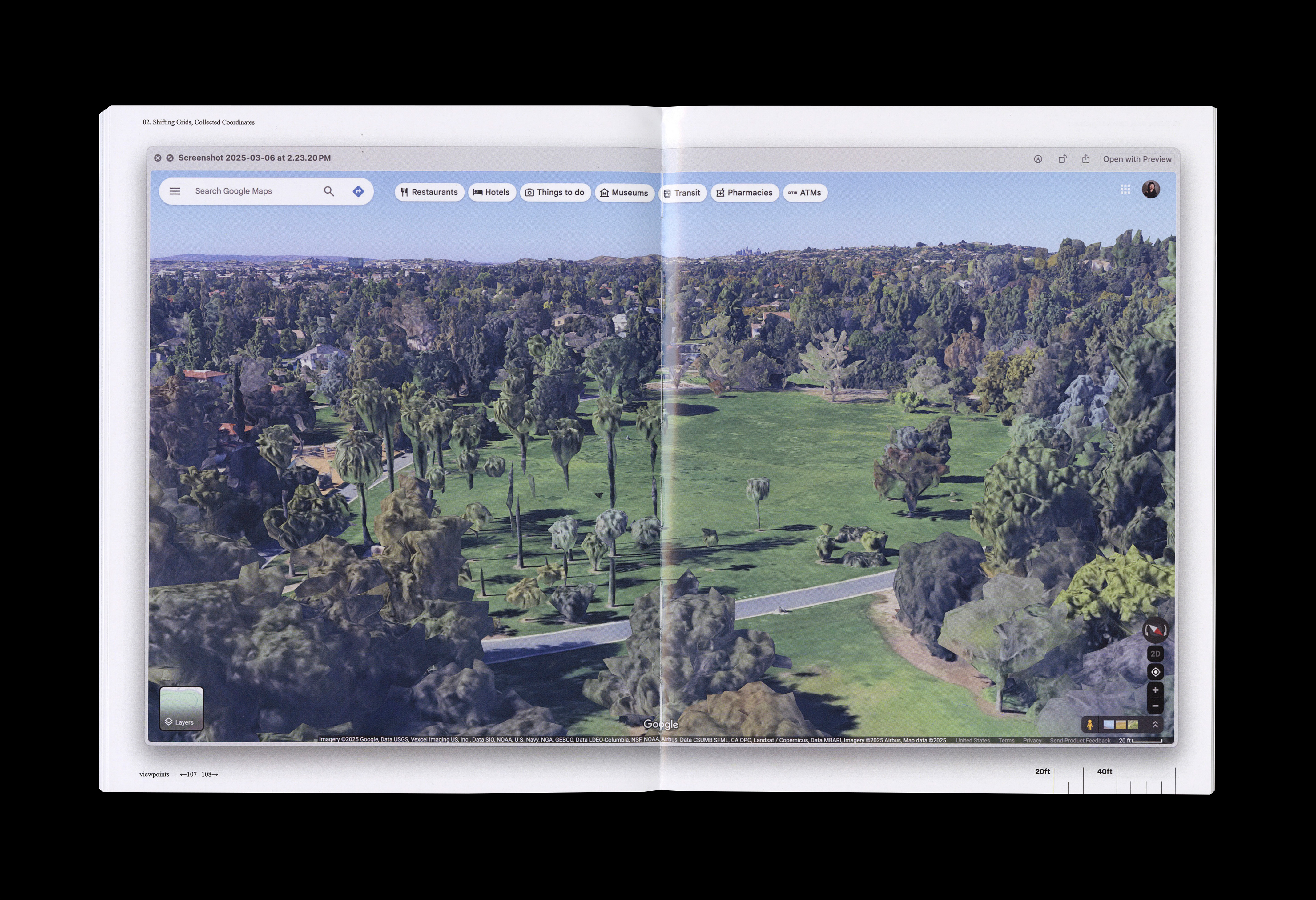Zoom out with the minus button
This screenshot has height=900, width=1316.
click(x=1155, y=706)
